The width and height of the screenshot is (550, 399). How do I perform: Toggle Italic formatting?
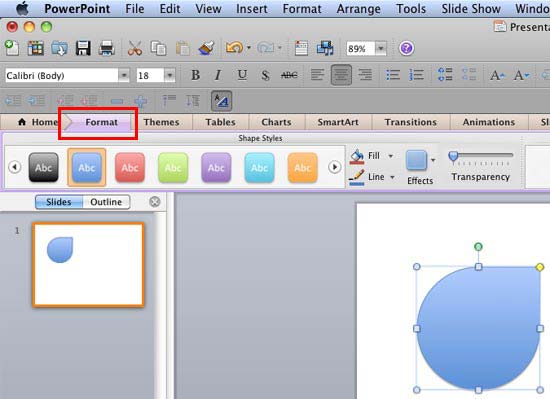pos(218,75)
